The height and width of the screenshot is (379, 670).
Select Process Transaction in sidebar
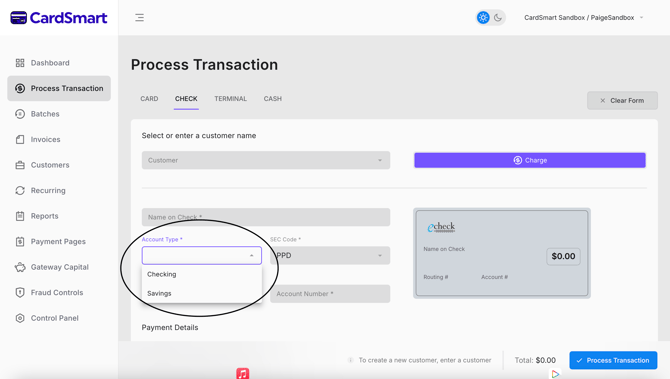click(59, 88)
